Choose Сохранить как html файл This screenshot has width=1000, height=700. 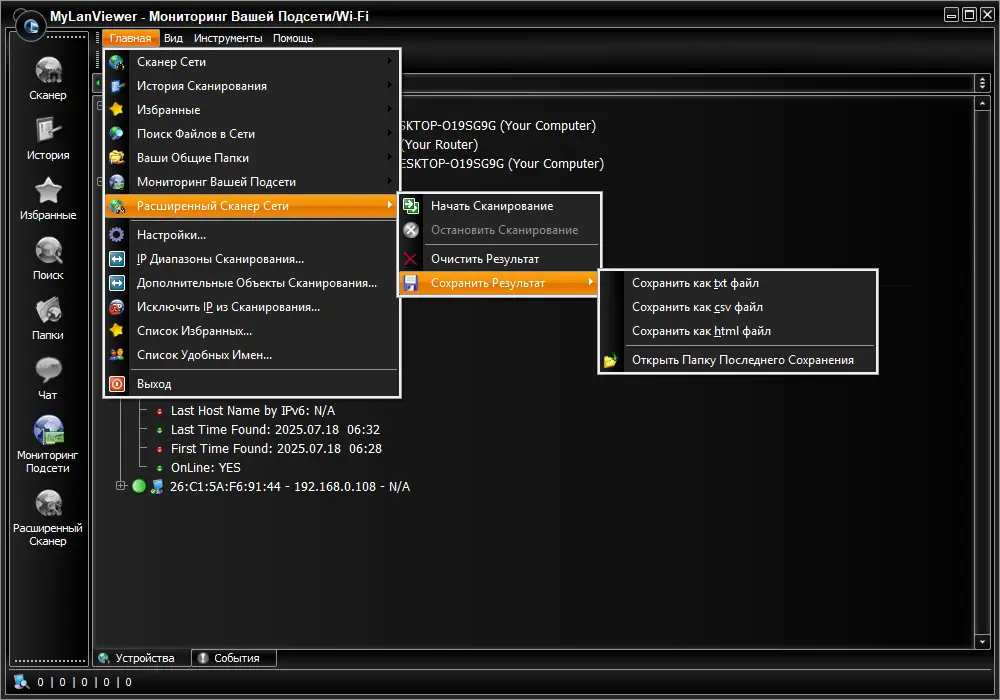coord(738,331)
